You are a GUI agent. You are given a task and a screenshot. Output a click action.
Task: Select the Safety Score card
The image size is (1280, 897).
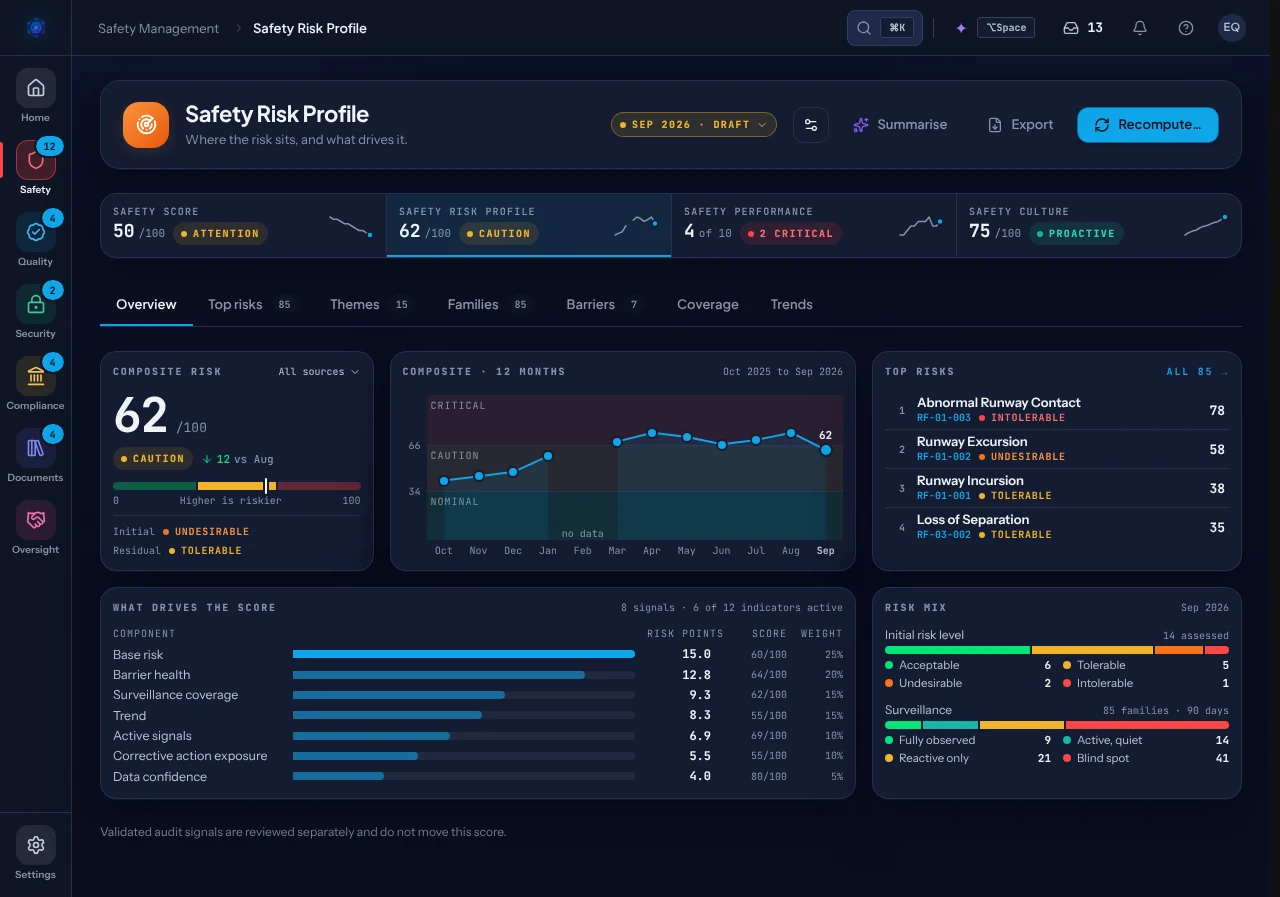pos(243,225)
